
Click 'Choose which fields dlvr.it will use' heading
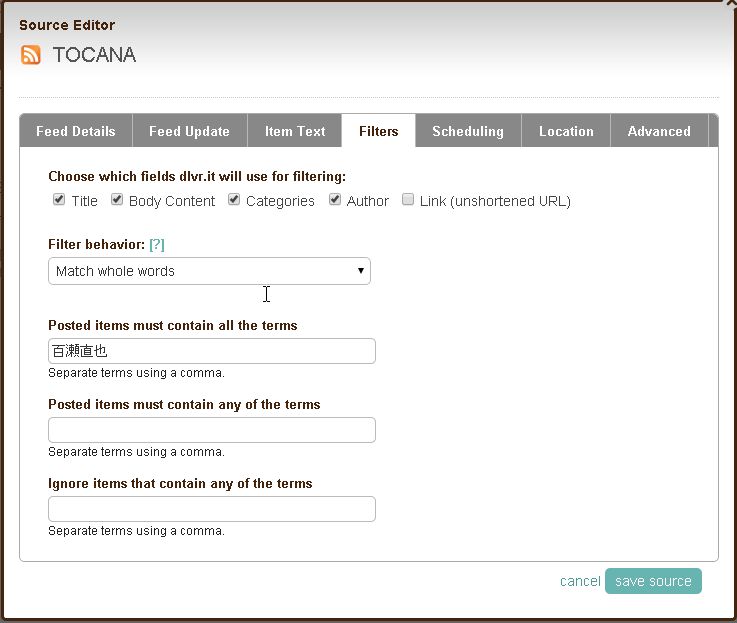197,176
